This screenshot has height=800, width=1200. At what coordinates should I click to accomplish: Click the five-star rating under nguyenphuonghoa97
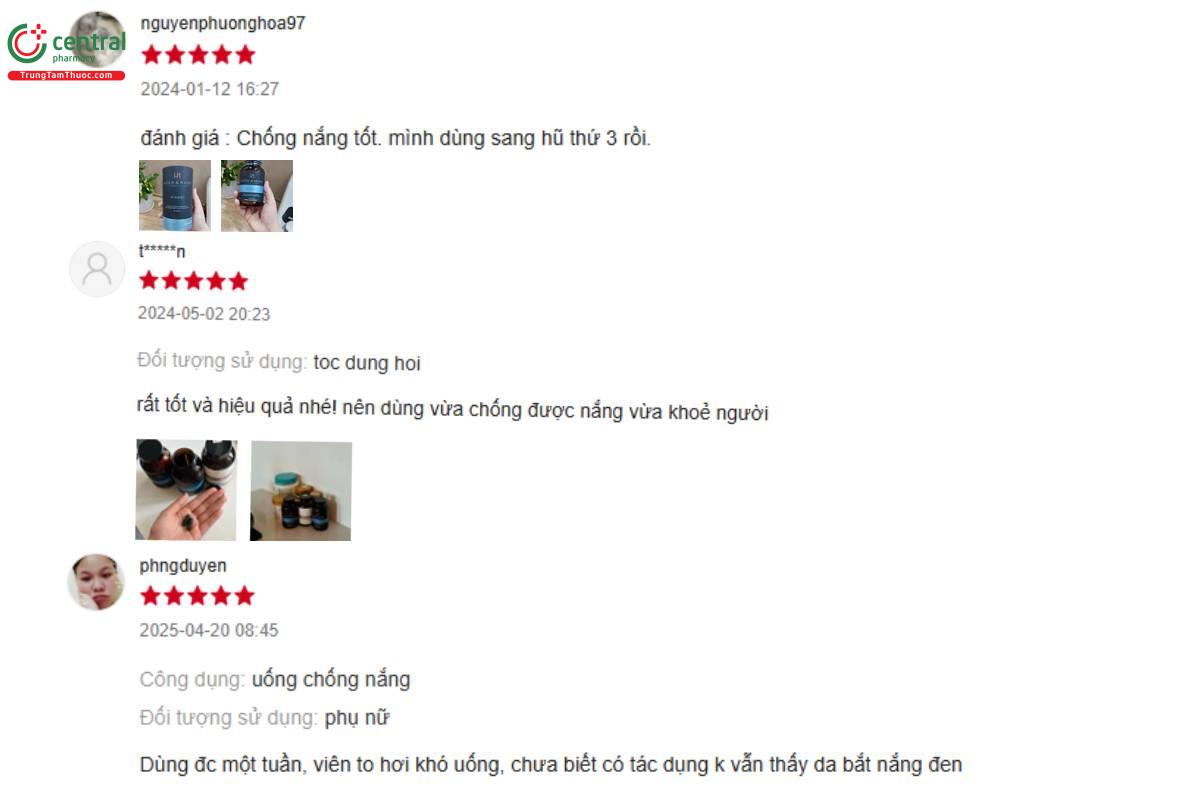tap(198, 55)
